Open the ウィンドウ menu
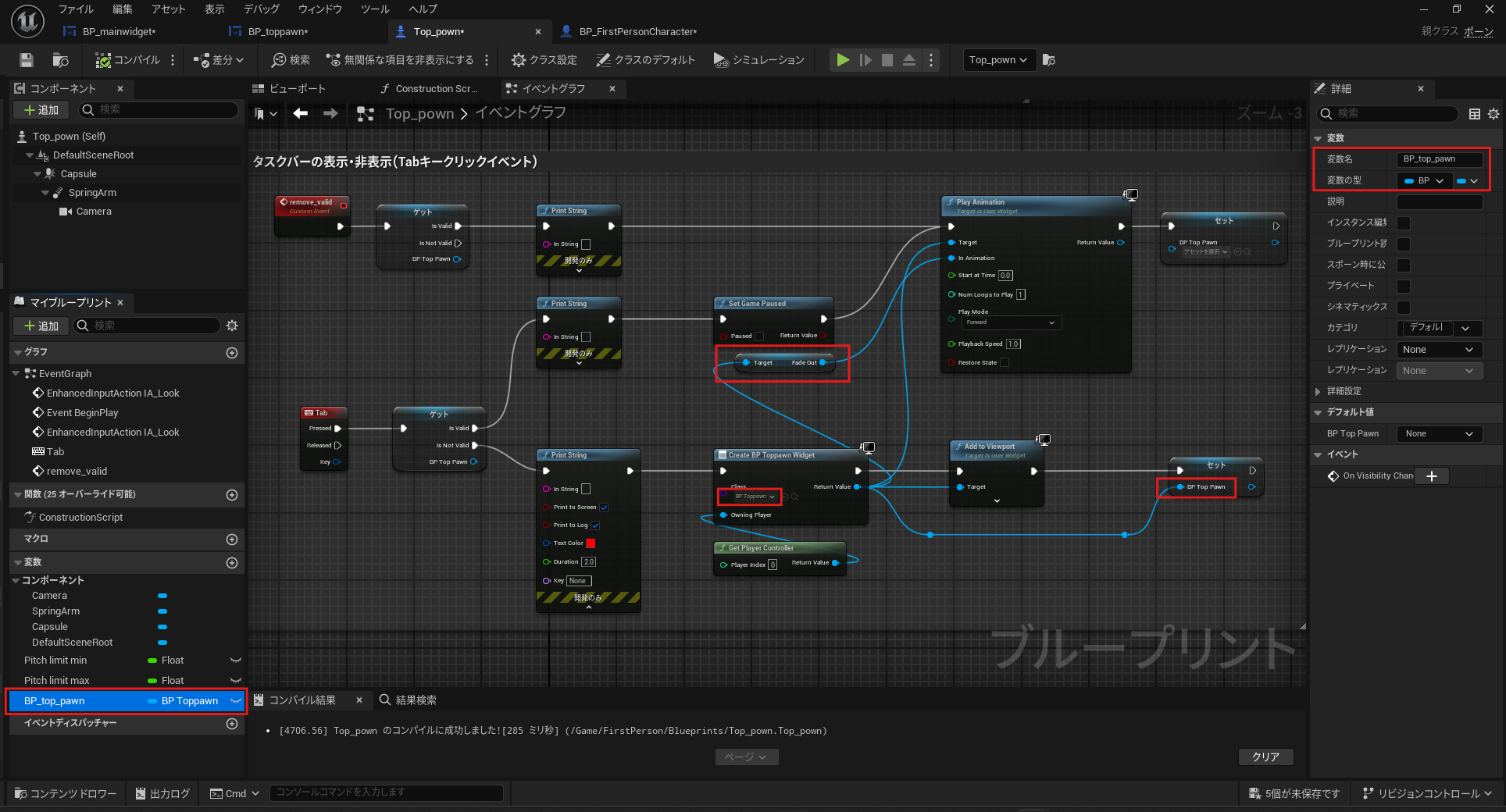1506x812 pixels. click(x=319, y=9)
